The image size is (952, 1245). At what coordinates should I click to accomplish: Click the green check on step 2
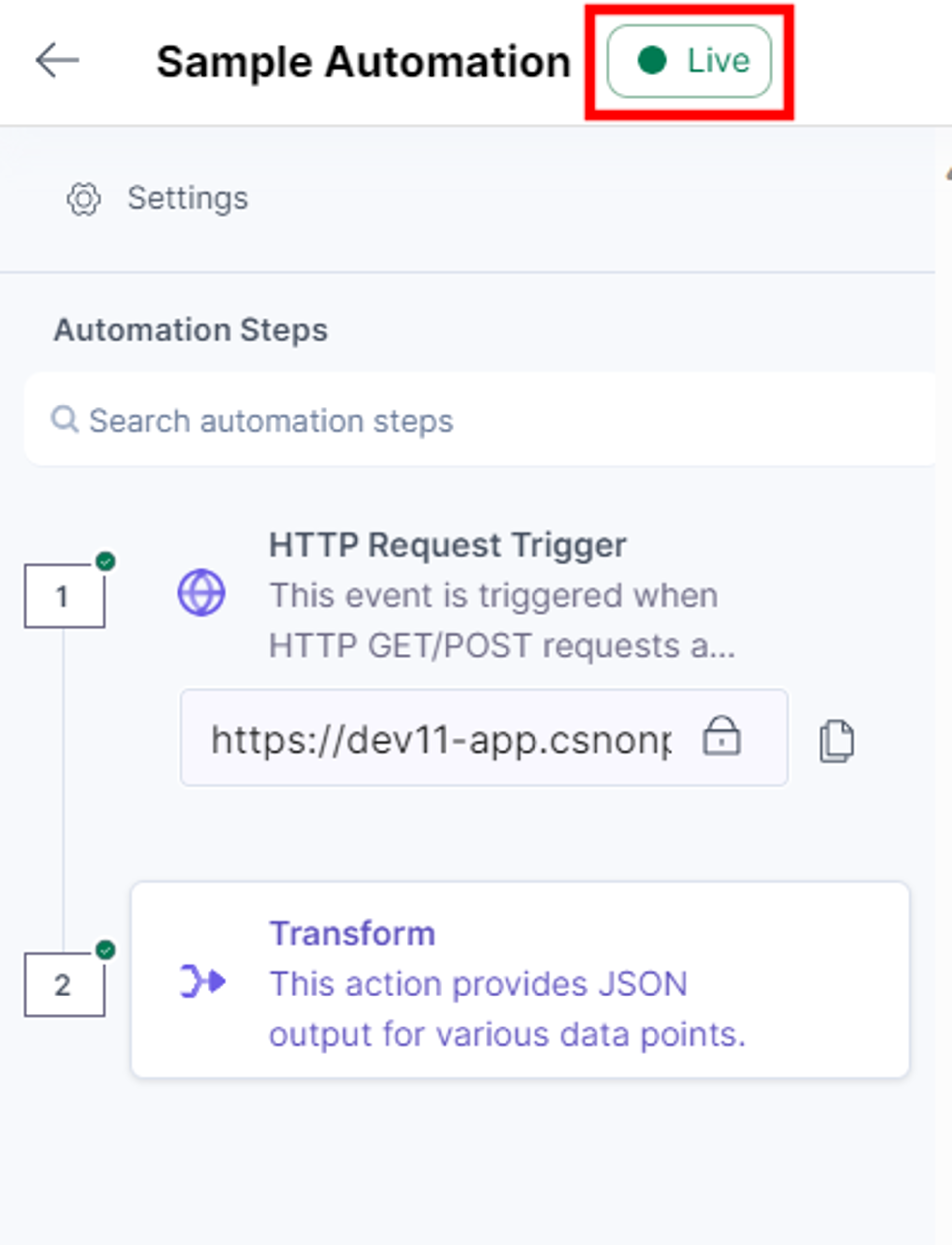[105, 950]
